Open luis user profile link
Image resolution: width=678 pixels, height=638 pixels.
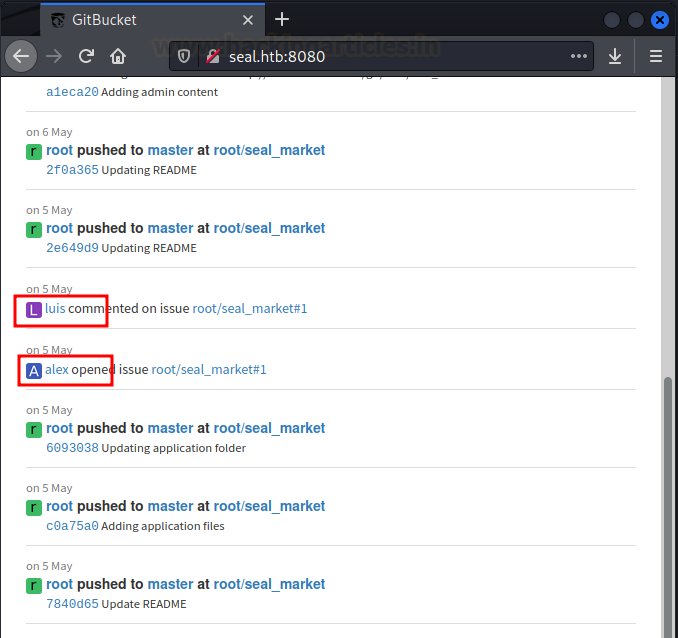point(55,308)
